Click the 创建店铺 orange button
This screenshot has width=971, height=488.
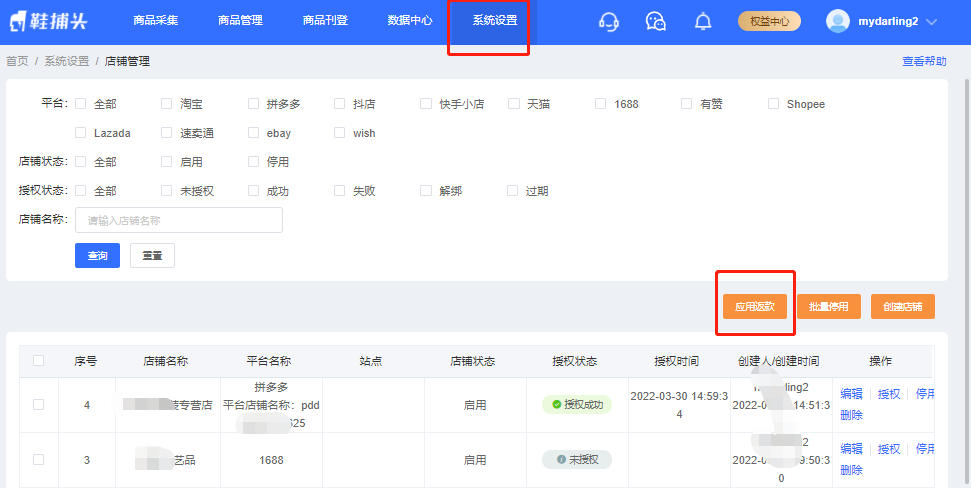tap(902, 308)
